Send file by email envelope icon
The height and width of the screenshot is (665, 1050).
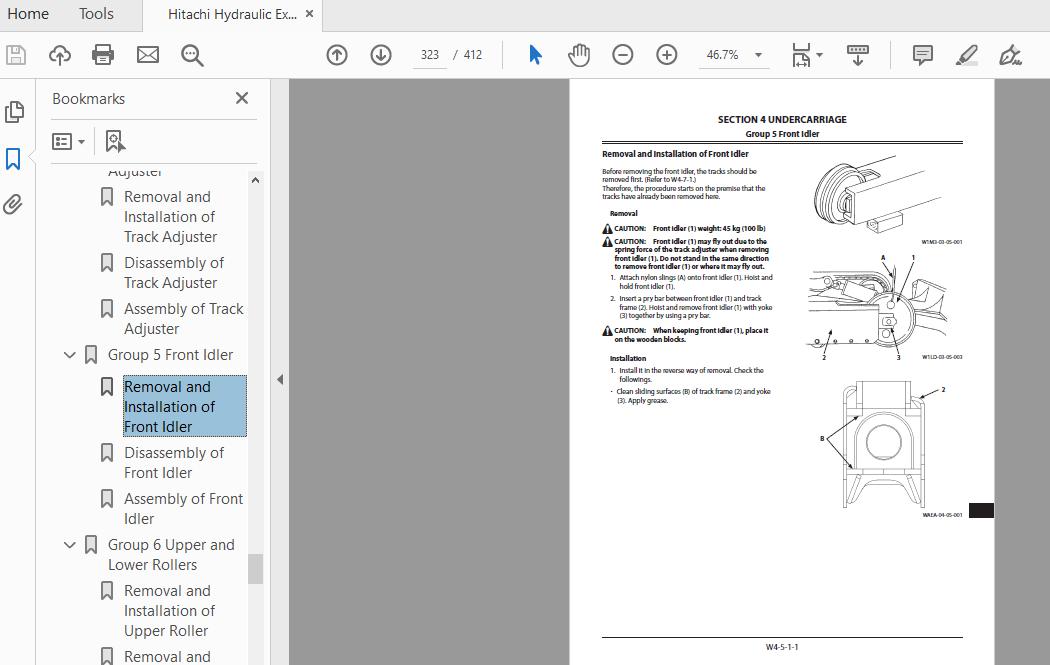coord(148,55)
